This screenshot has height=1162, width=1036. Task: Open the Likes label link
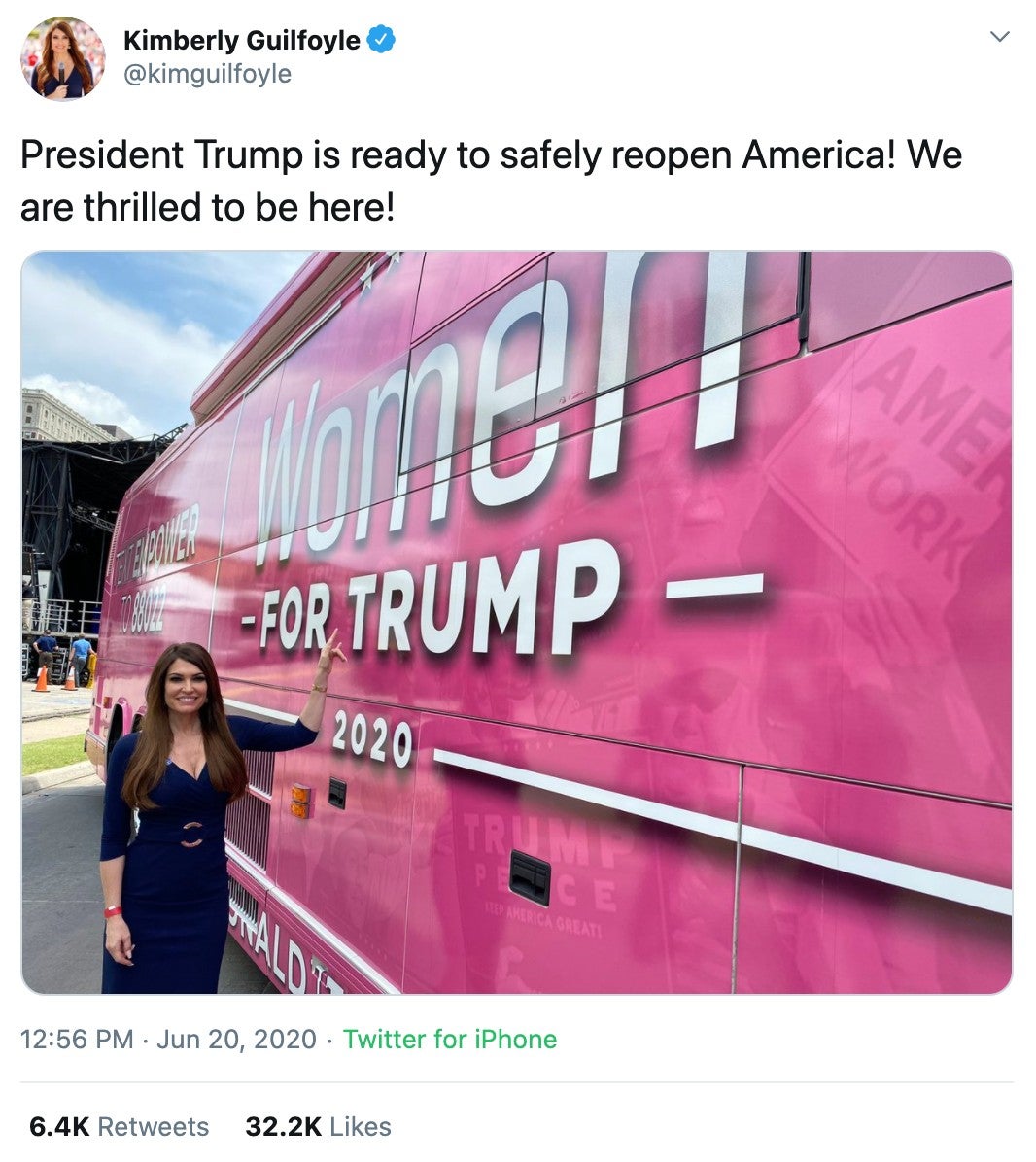pos(361,1126)
